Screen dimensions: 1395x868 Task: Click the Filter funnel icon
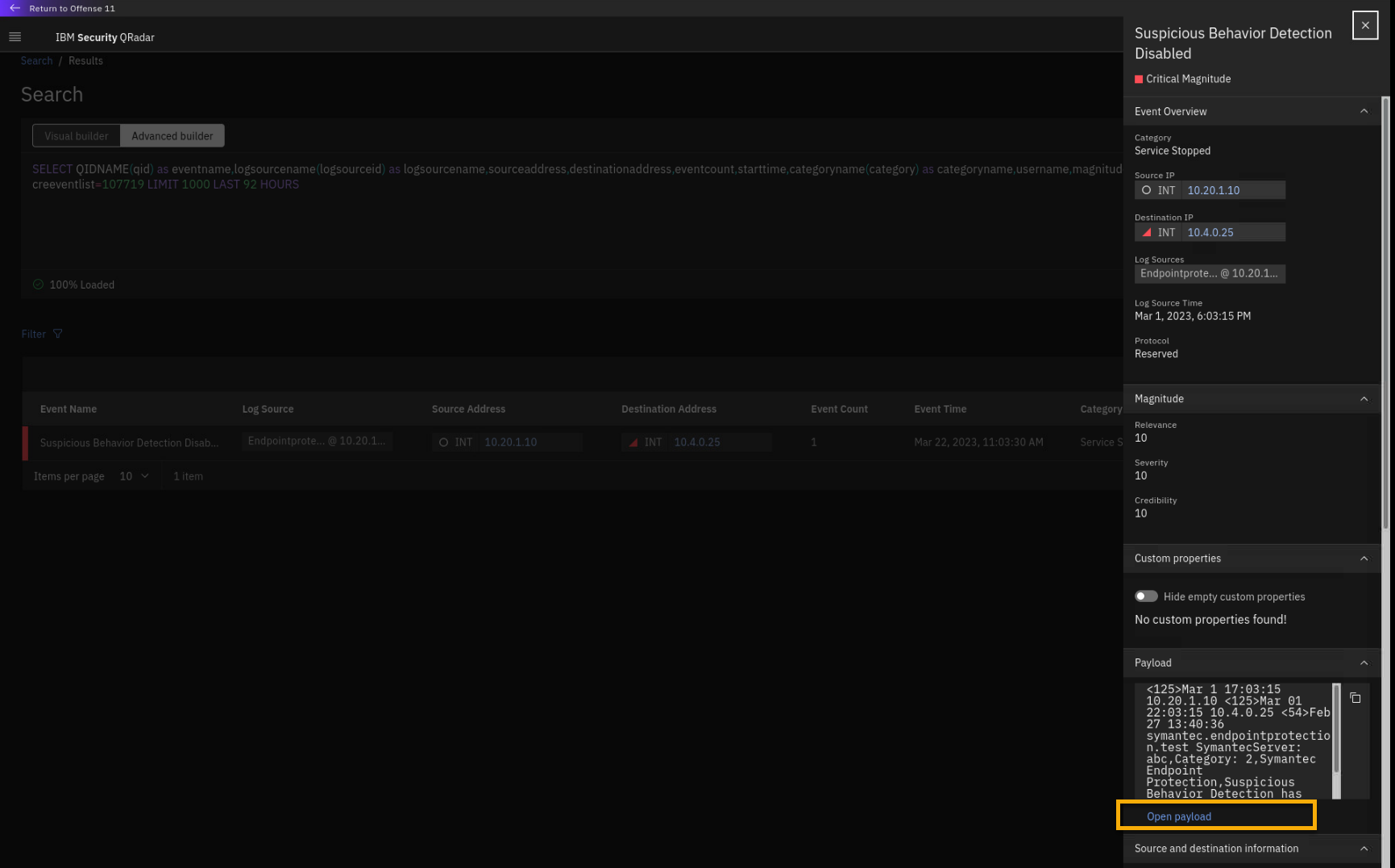pyautogui.click(x=58, y=334)
